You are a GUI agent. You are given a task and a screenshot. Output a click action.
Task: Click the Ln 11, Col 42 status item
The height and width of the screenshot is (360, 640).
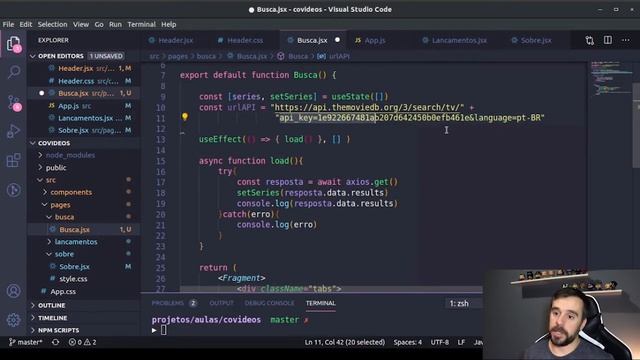pos(345,342)
